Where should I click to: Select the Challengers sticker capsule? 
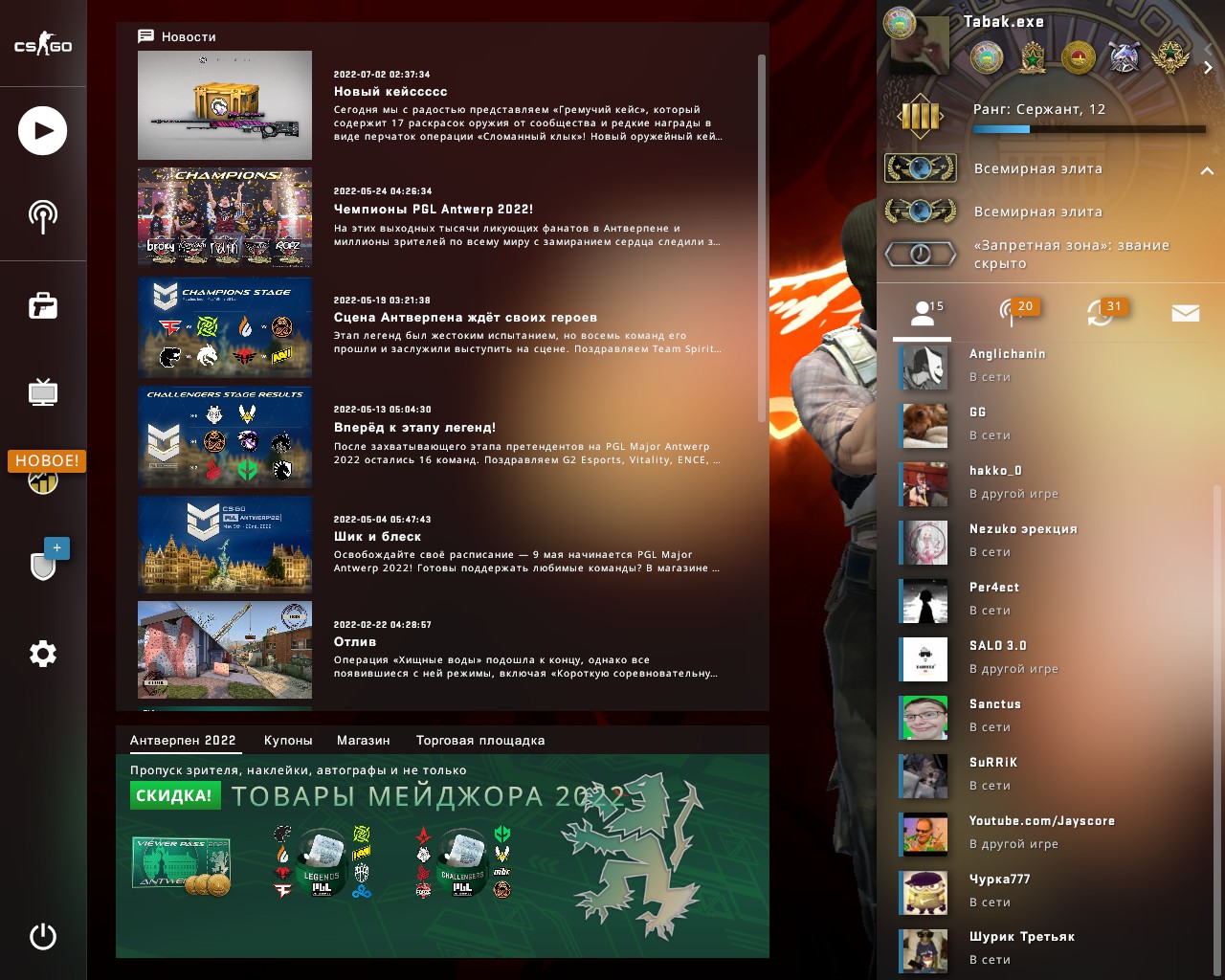click(462, 862)
